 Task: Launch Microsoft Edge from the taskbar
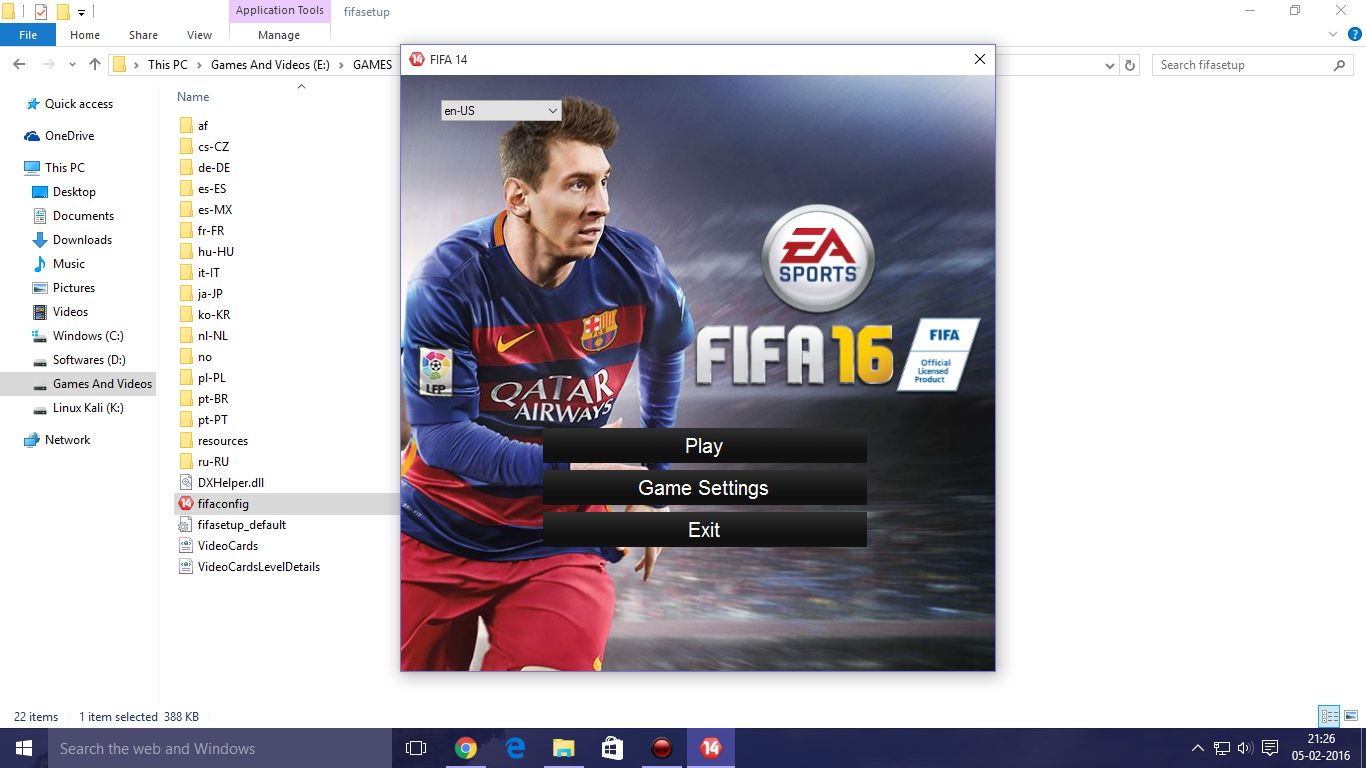[515, 748]
